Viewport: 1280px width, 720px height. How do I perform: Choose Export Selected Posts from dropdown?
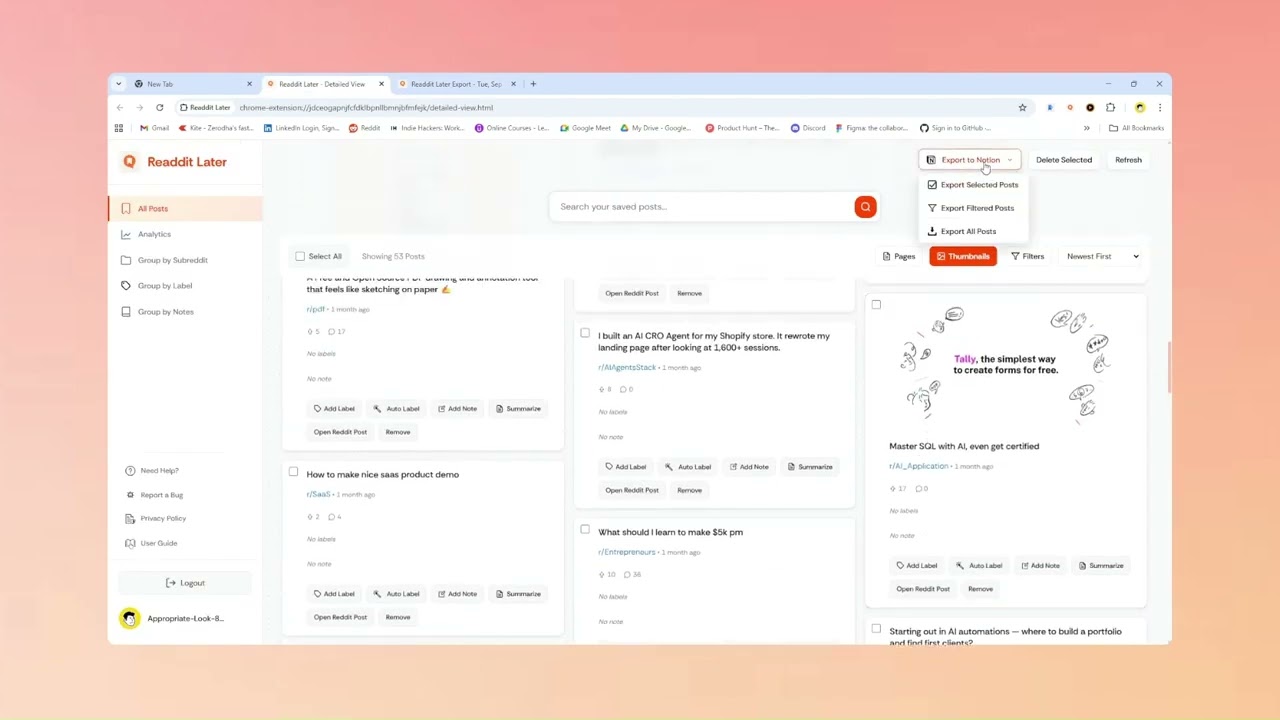tap(972, 185)
